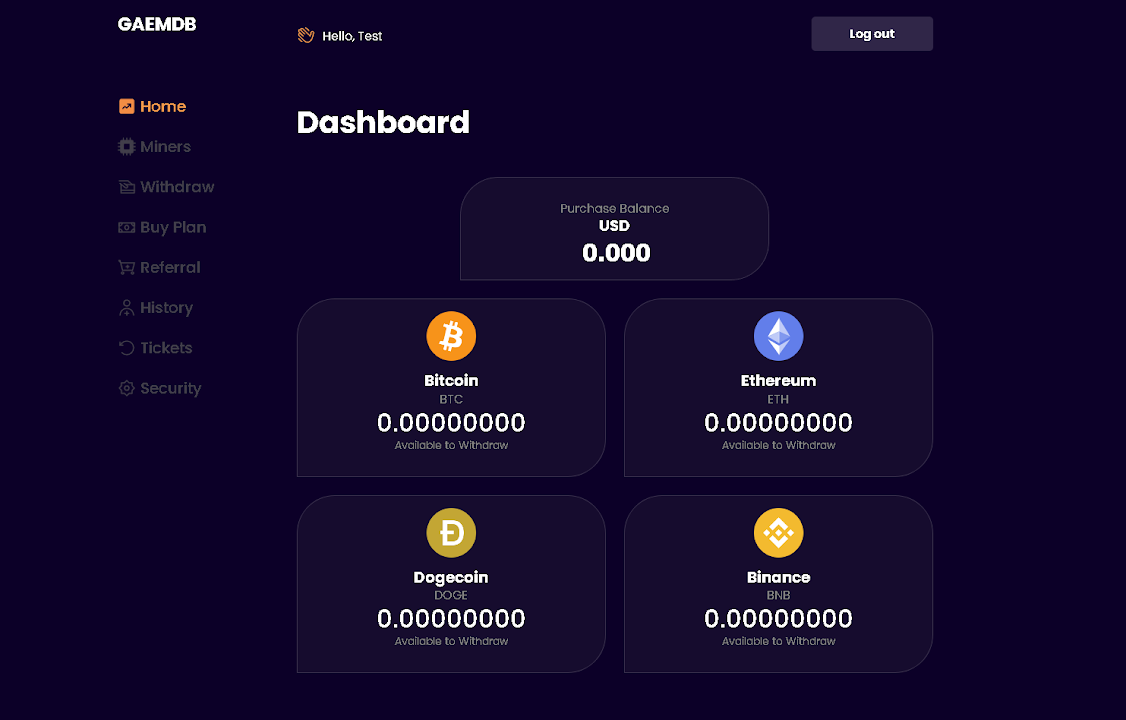Click the Ethereum logo icon
1126x720 pixels.
pos(778,336)
